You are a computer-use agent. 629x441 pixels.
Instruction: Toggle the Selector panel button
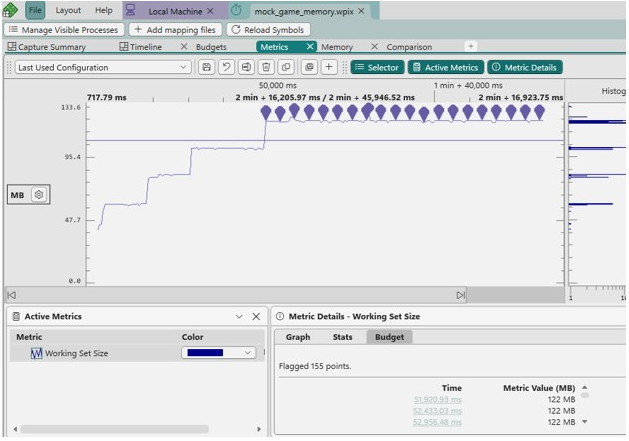[x=377, y=67]
